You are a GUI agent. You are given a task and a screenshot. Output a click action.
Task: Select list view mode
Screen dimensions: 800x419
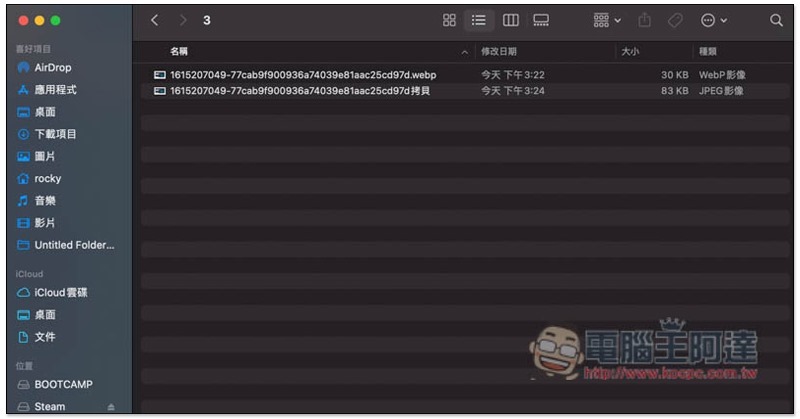click(479, 20)
